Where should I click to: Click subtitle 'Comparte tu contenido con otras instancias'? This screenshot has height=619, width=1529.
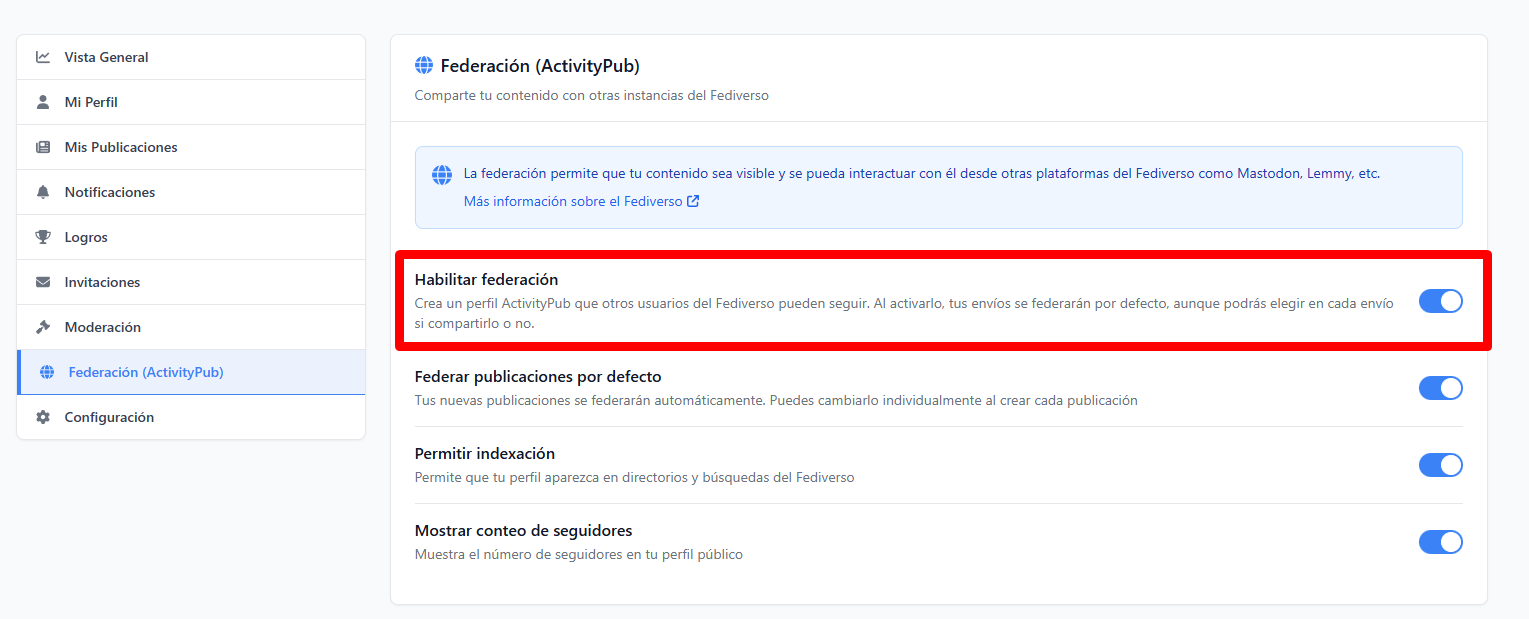coord(591,96)
